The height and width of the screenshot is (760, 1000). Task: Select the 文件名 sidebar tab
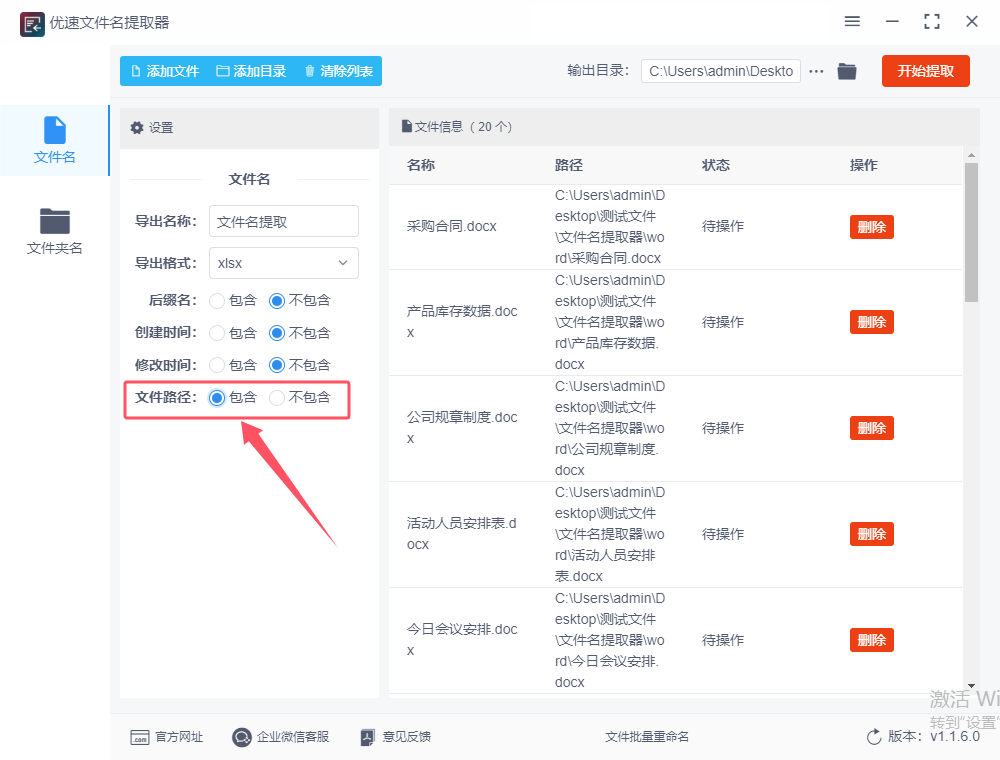[x=55, y=140]
